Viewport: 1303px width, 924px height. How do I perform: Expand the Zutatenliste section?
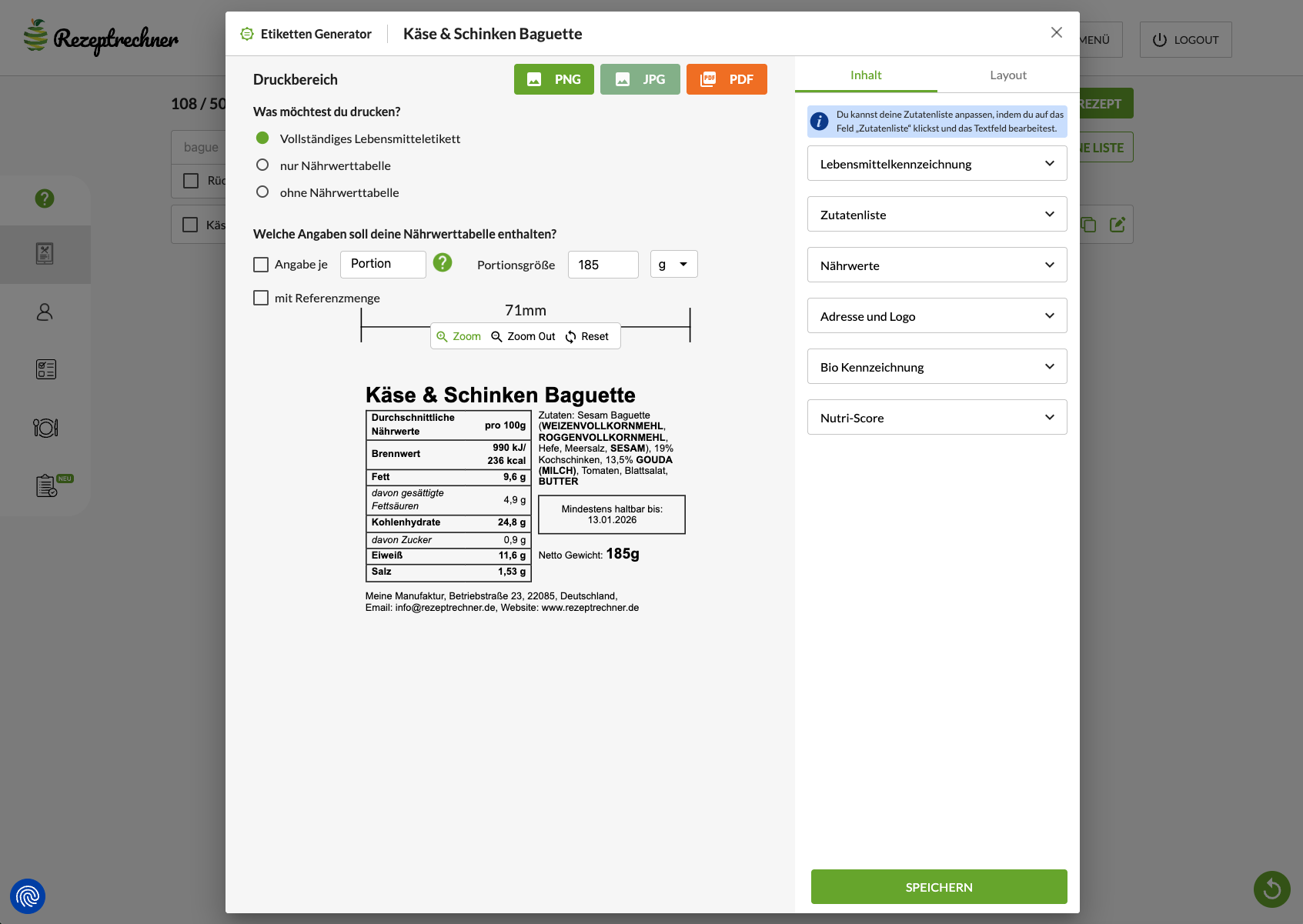point(937,214)
